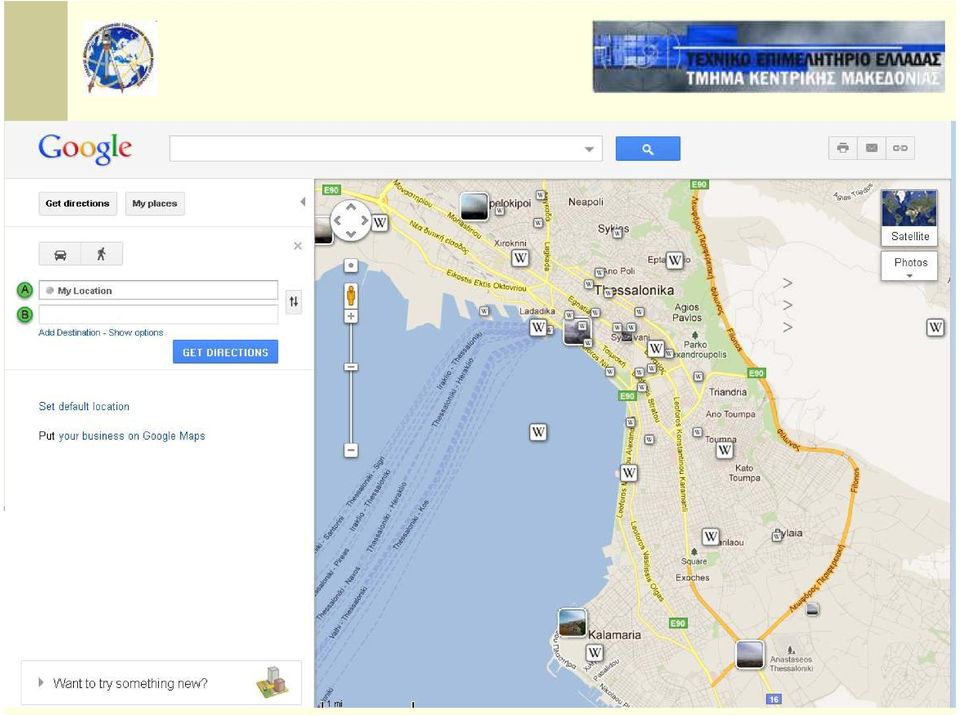Click the Wikipedia marker in the bay
Viewport: 960px width, 716px height.
pyautogui.click(x=538, y=432)
